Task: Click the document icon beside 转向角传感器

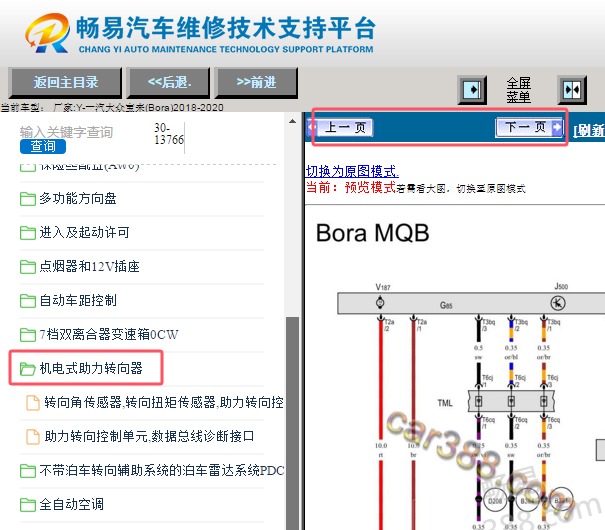Action: point(33,403)
